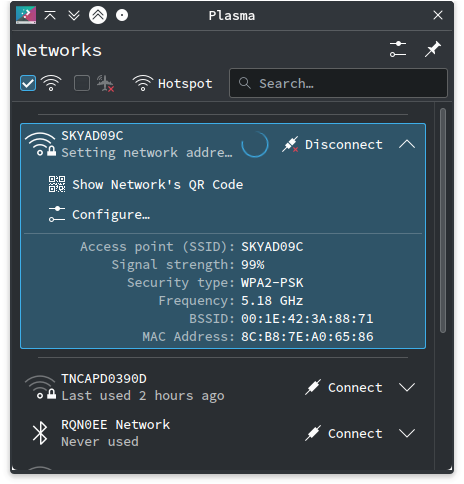Click the on-all-desktops dot button
464x484 pixels.
pyautogui.click(x=122, y=15)
